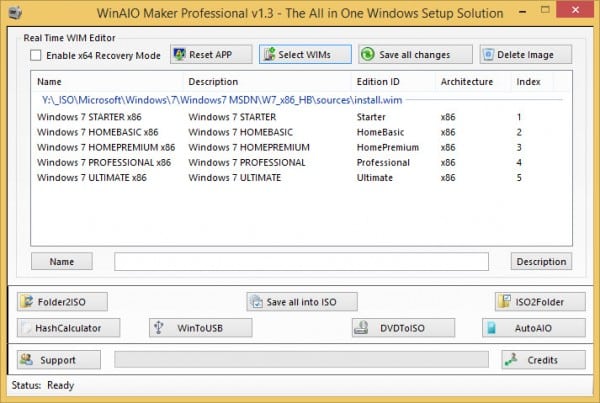Focus the name/description text field
The height and width of the screenshot is (403, 600).
click(301, 261)
